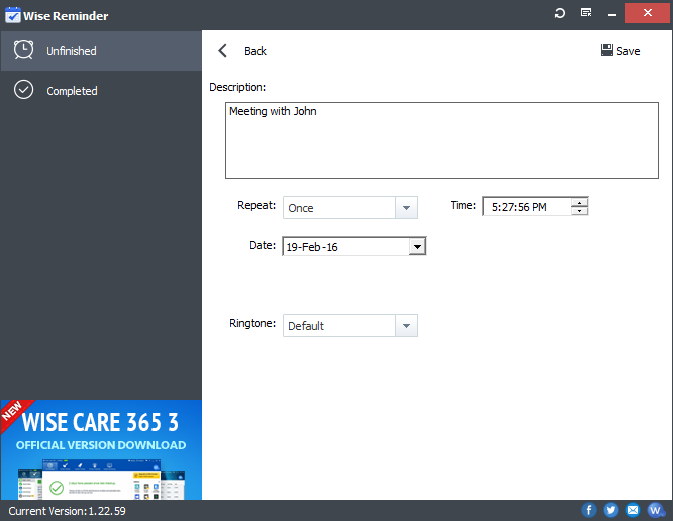Switch to the Completed tab

pyautogui.click(x=100, y=91)
